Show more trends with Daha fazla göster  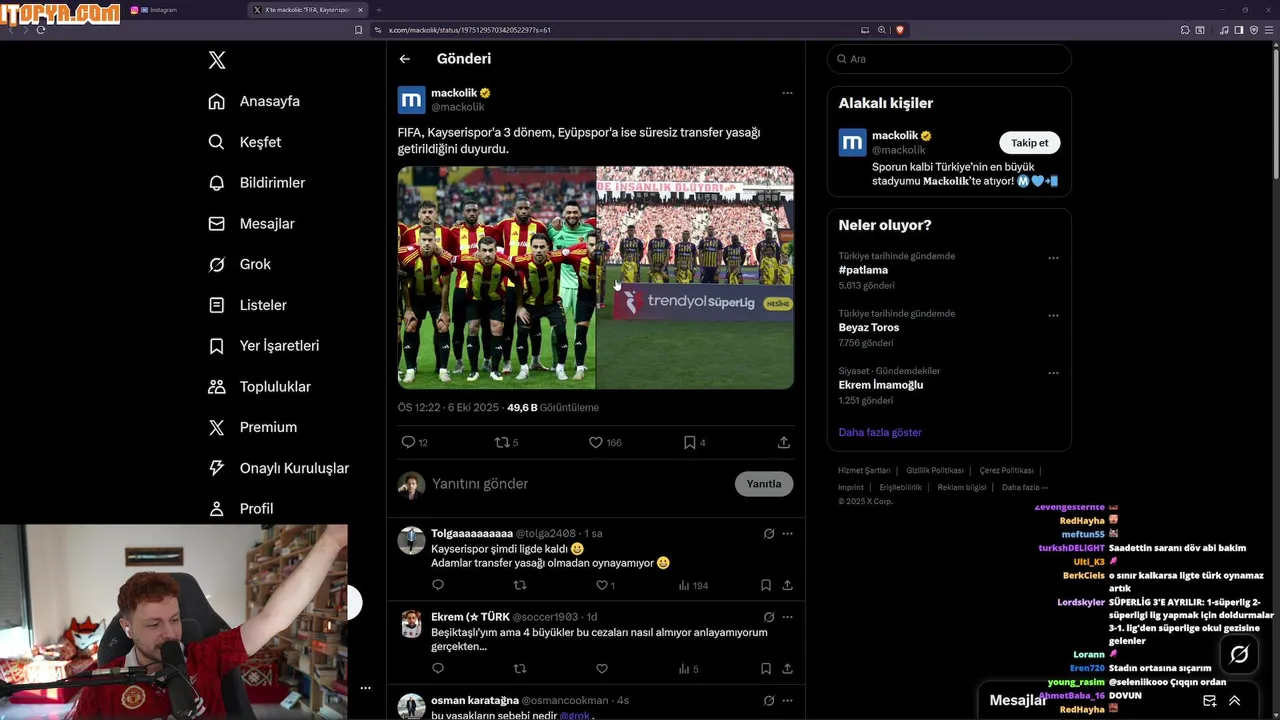tap(880, 432)
